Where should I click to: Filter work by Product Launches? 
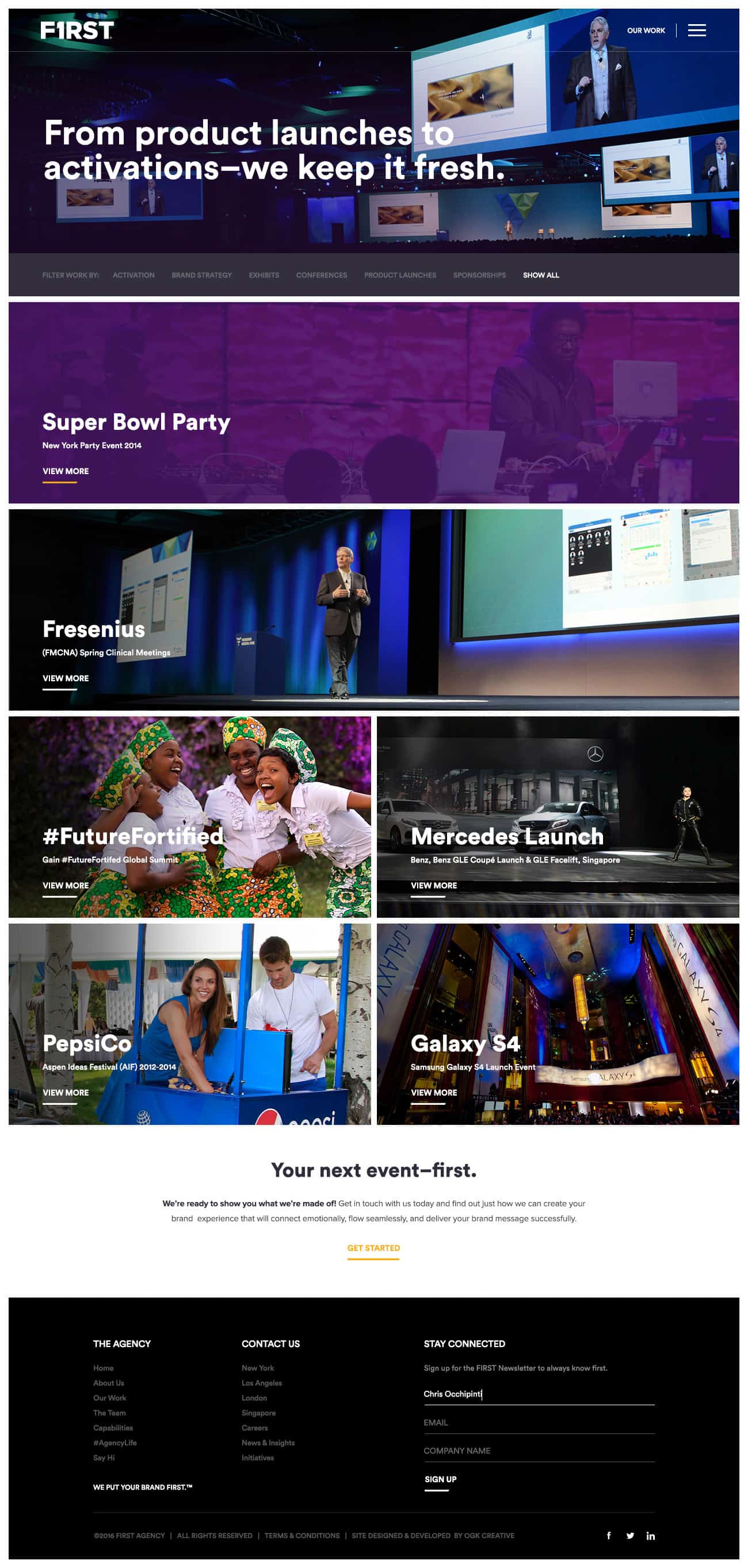click(x=400, y=275)
